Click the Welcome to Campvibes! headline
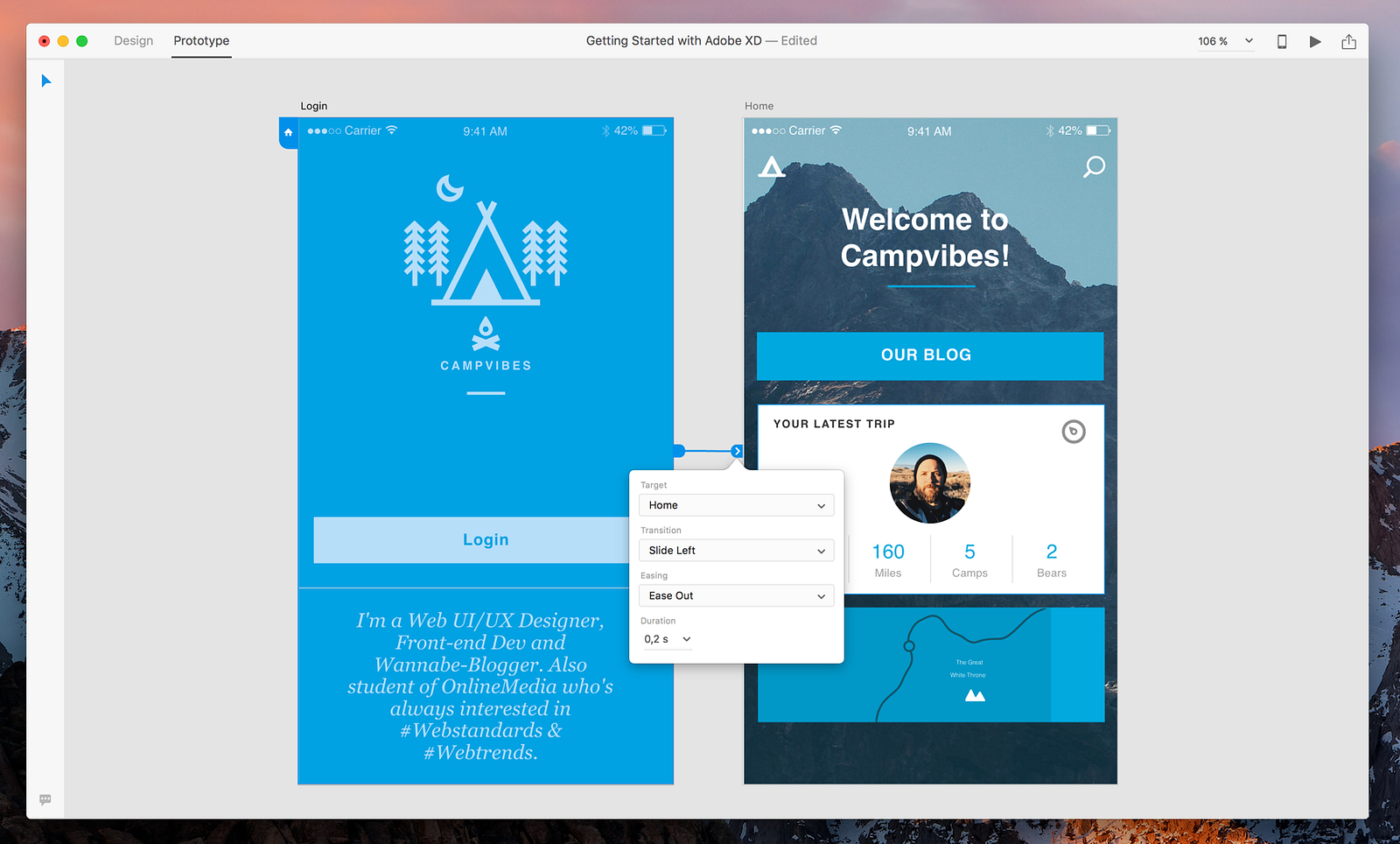1400x844 pixels. click(x=925, y=237)
